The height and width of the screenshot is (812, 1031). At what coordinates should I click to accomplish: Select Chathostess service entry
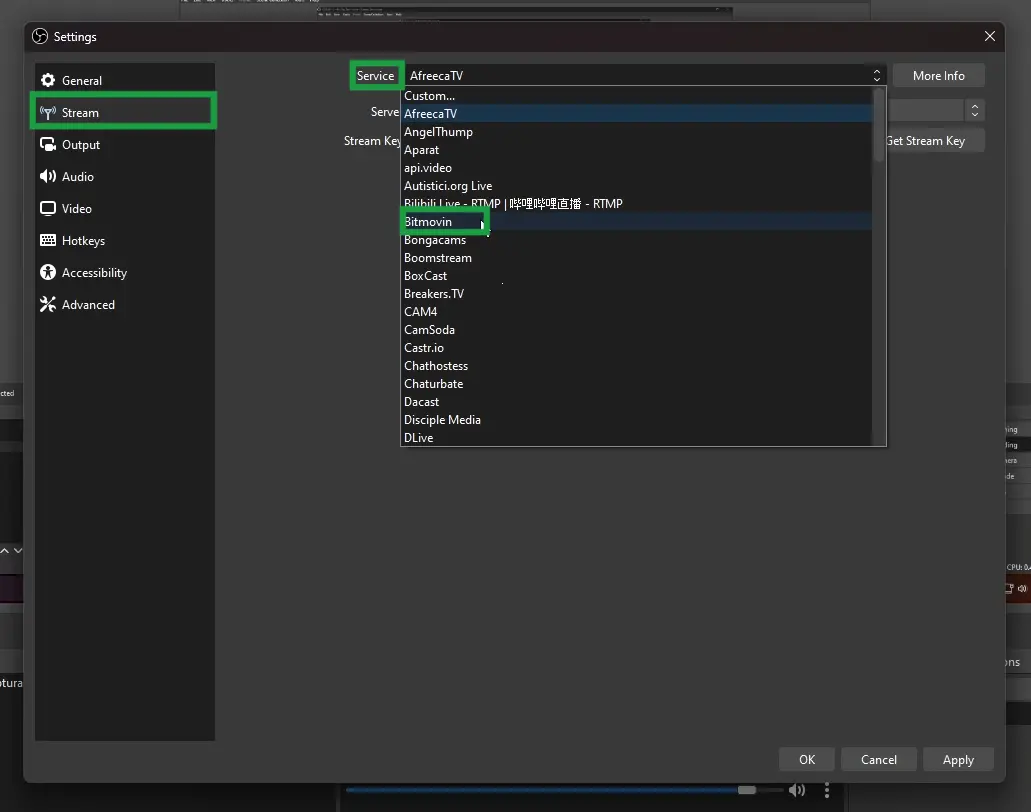pos(636,366)
